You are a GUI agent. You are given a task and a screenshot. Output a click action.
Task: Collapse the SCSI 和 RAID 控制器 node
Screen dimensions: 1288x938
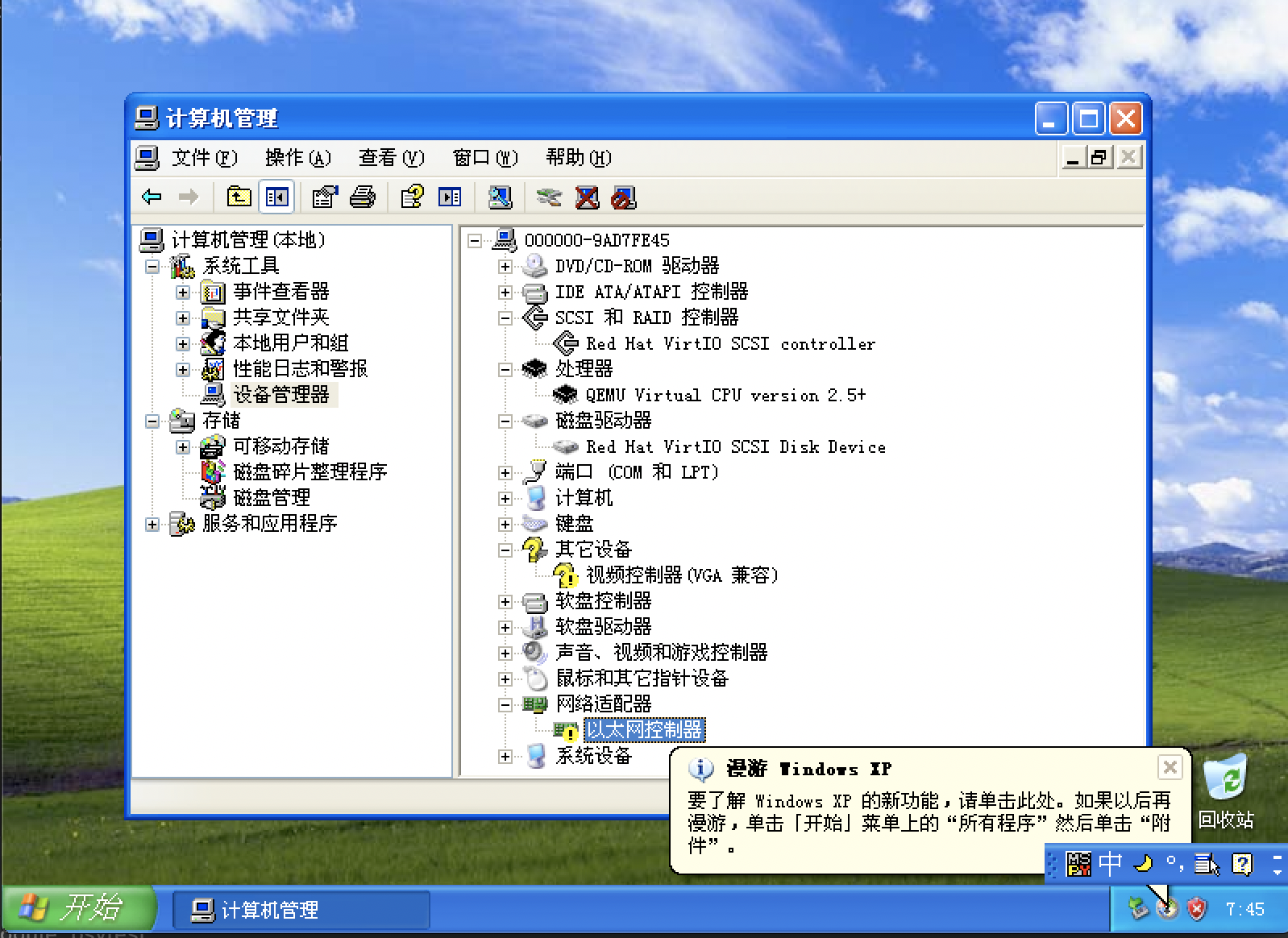coord(505,318)
